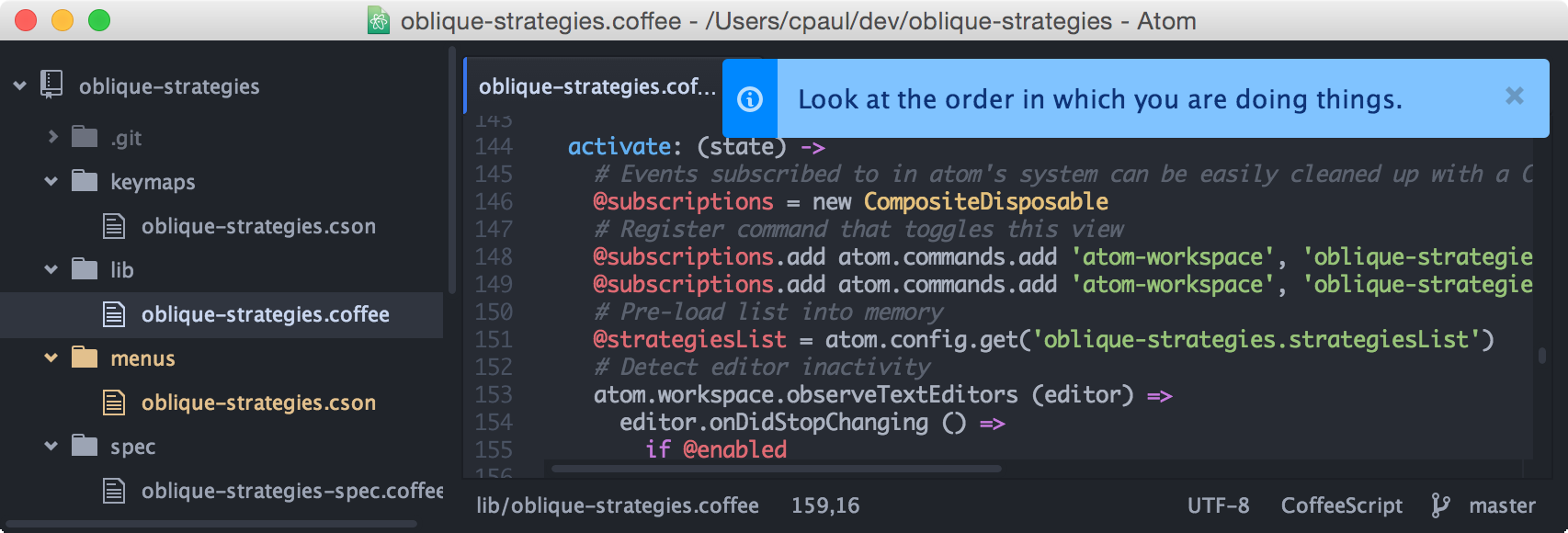Dismiss the notification with the X icon
The image size is (1568, 533).
pos(1514,96)
